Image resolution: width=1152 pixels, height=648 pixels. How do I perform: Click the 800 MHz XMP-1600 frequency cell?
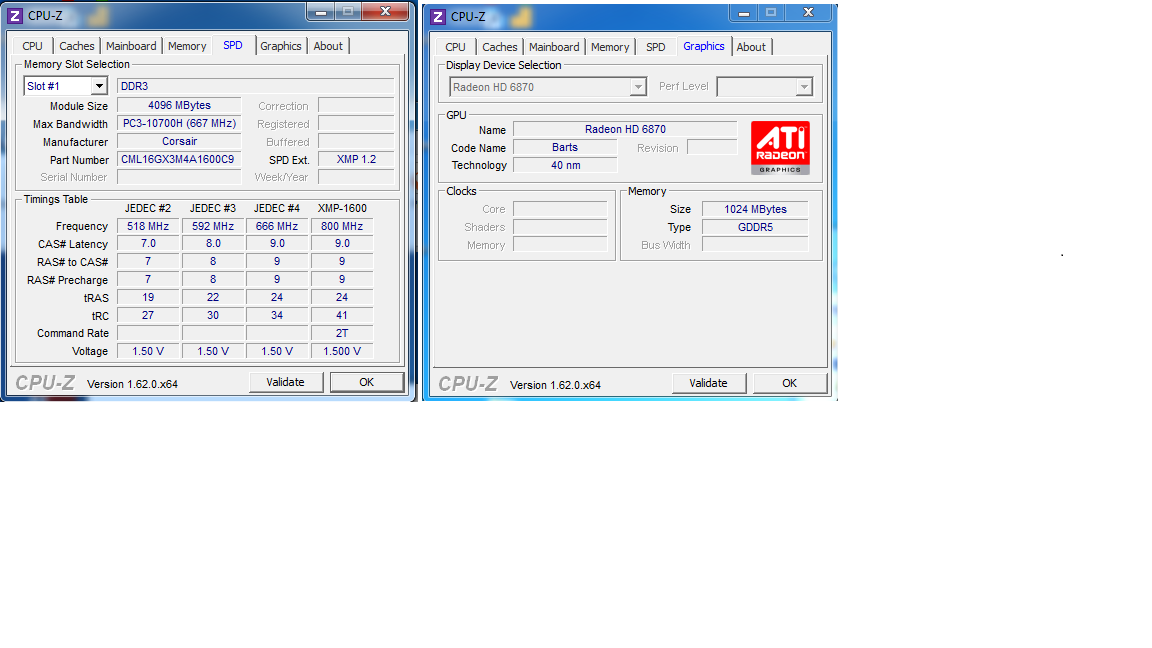point(342,226)
